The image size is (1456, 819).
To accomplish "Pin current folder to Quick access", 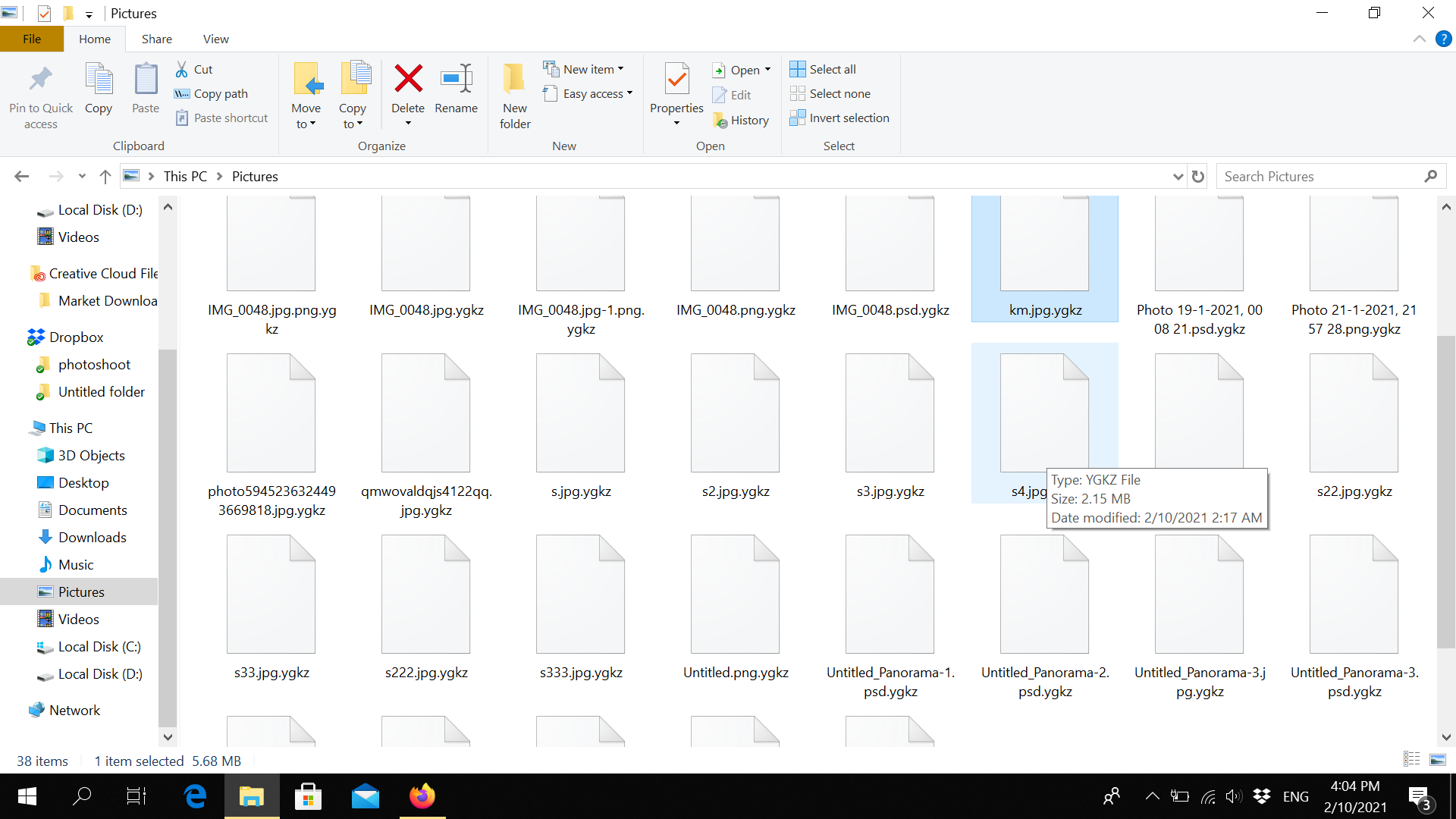I will pyautogui.click(x=40, y=94).
